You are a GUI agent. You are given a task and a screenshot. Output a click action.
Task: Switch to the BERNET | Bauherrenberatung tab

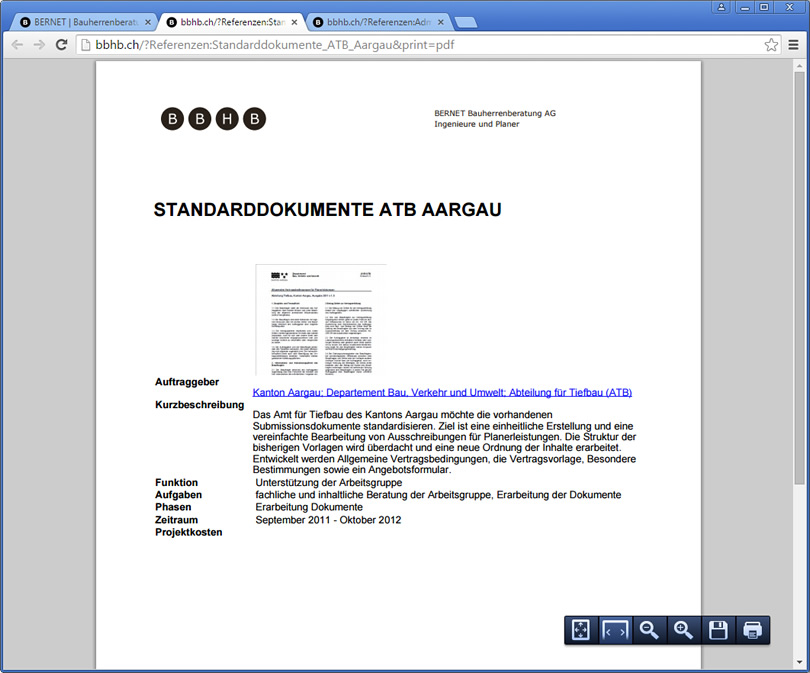coord(80,21)
